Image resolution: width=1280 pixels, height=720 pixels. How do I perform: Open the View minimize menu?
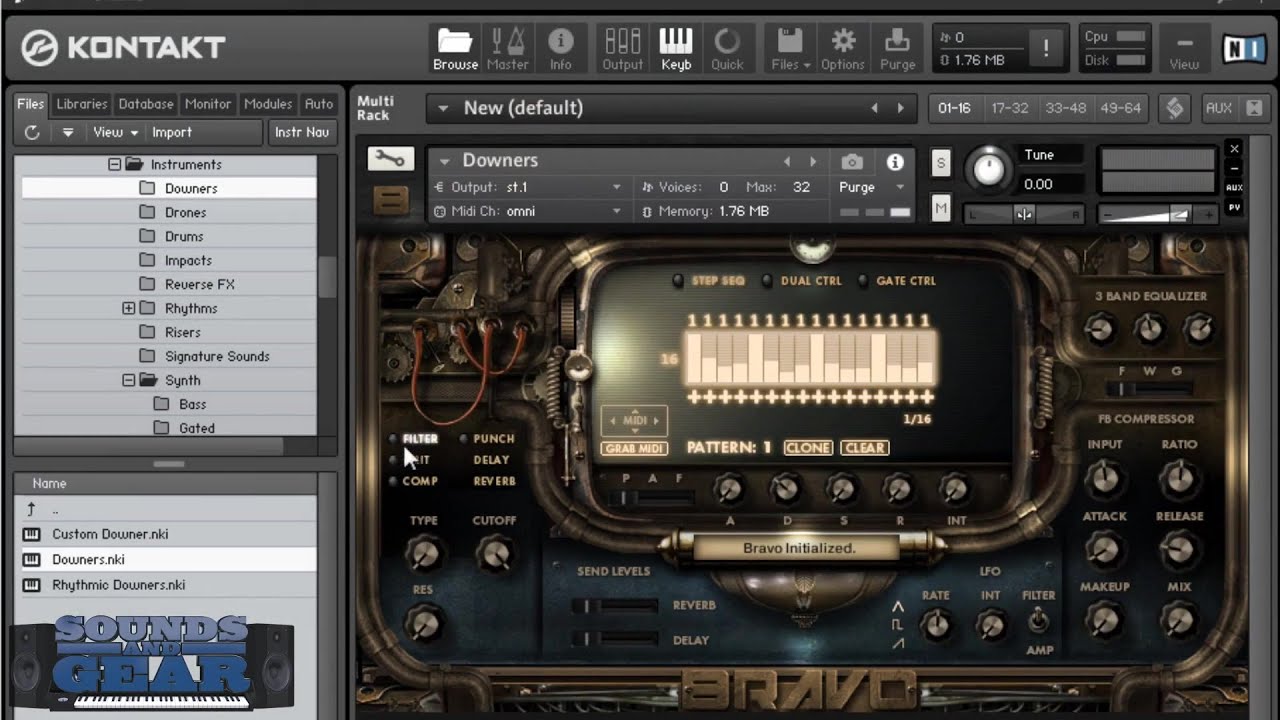click(1184, 48)
